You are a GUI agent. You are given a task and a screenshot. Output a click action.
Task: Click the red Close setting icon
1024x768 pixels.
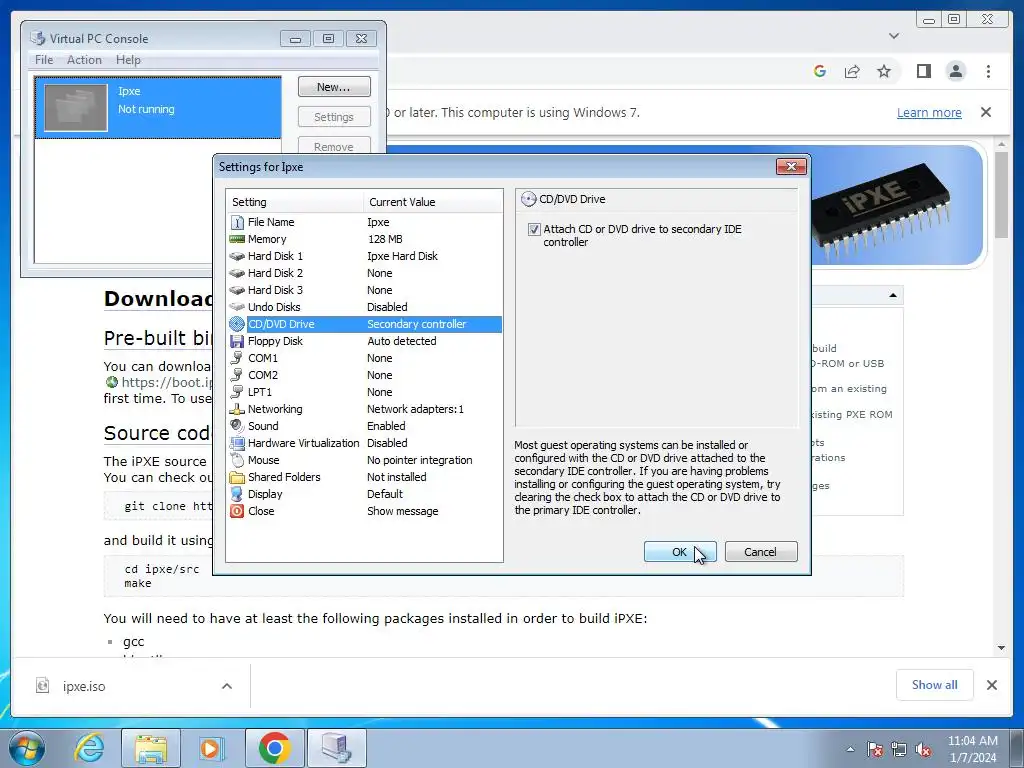[237, 511]
